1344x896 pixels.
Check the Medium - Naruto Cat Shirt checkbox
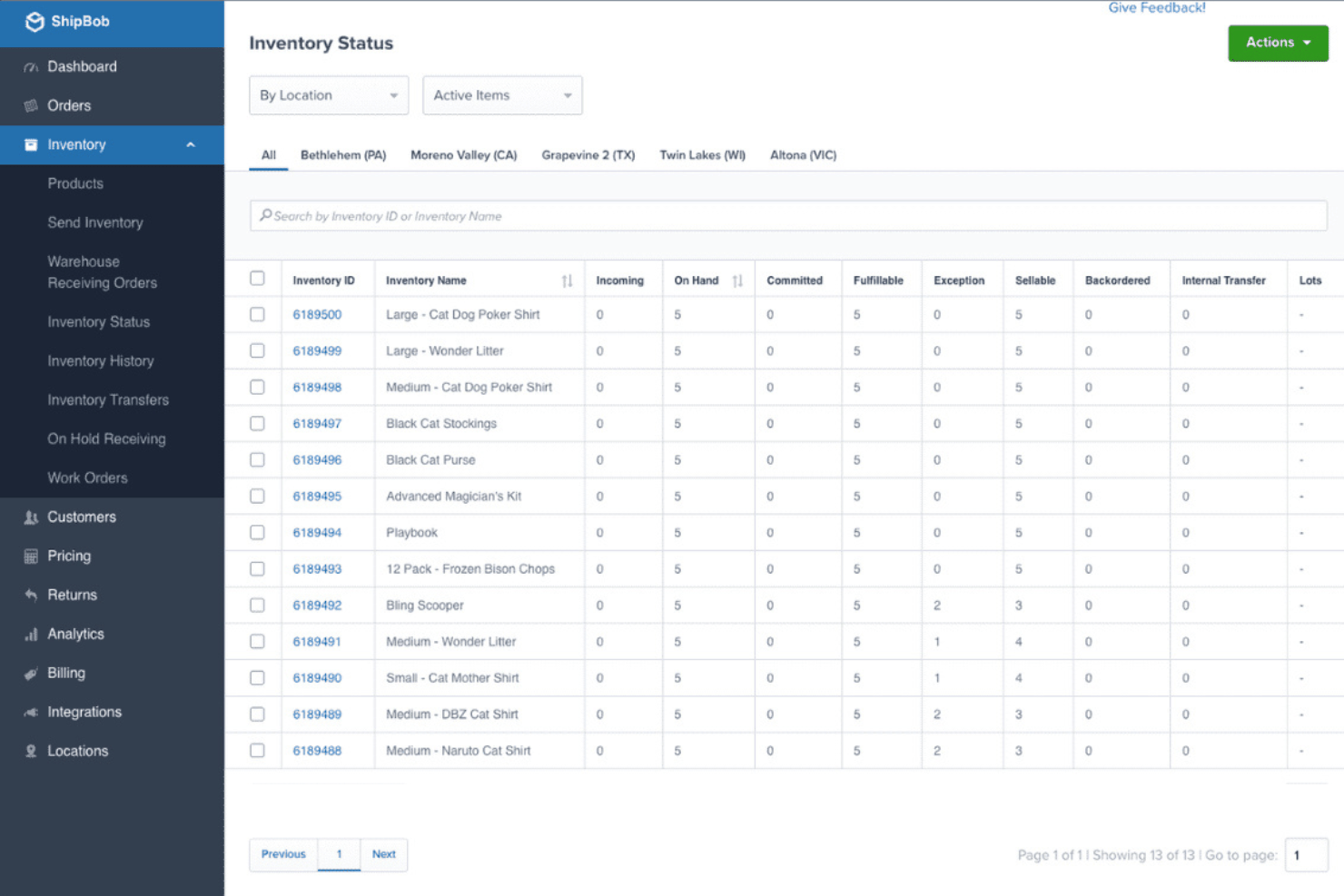[257, 751]
